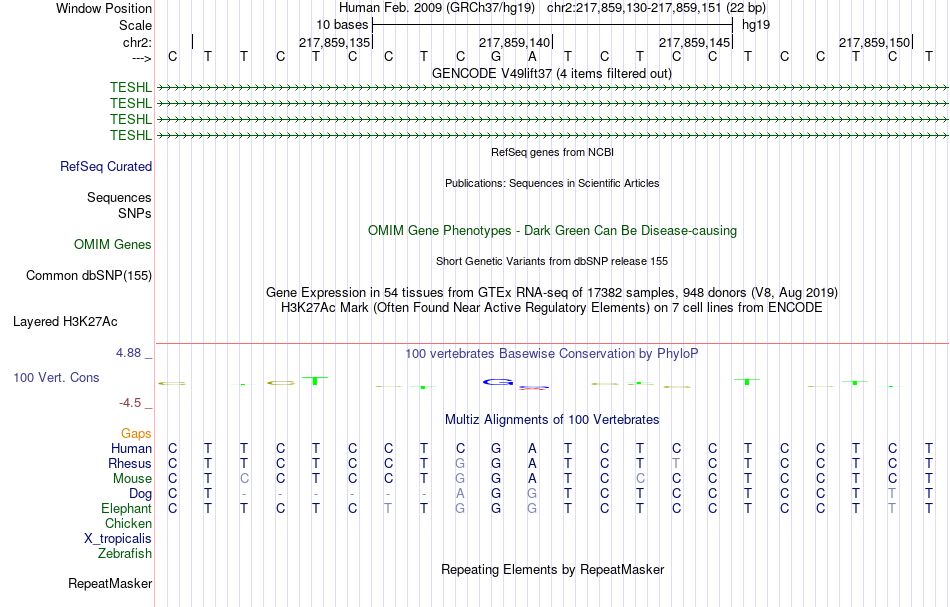This screenshot has height=607, width=950.
Task: Click 'Repeating Elements by RepeatMasker' title
Action: coord(553,569)
